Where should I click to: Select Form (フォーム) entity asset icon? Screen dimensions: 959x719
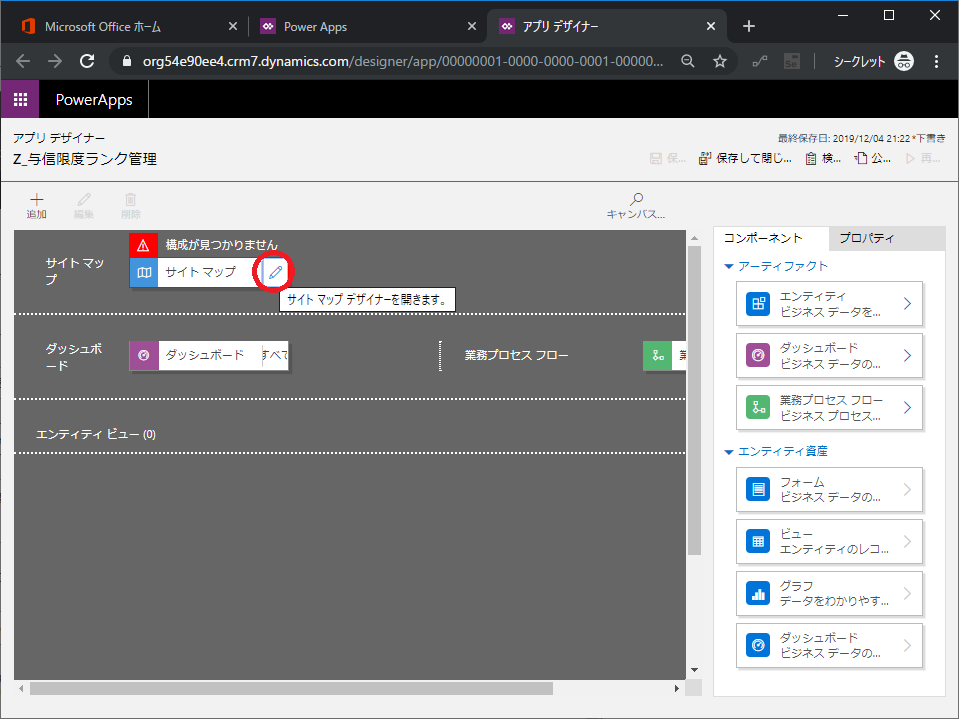pos(758,489)
